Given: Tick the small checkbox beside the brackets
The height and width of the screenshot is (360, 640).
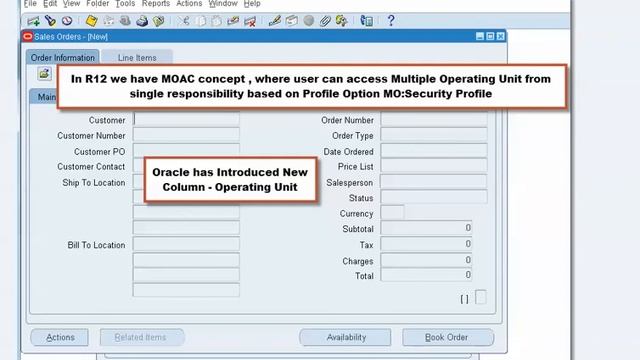Looking at the screenshot, I should tap(480, 297).
